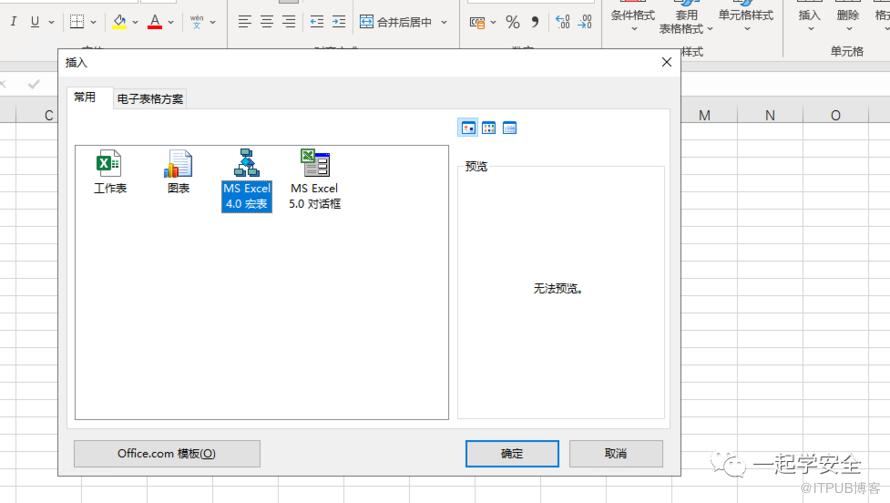Open the underline style dropdown arrow
890x503 pixels.
tap(52, 22)
